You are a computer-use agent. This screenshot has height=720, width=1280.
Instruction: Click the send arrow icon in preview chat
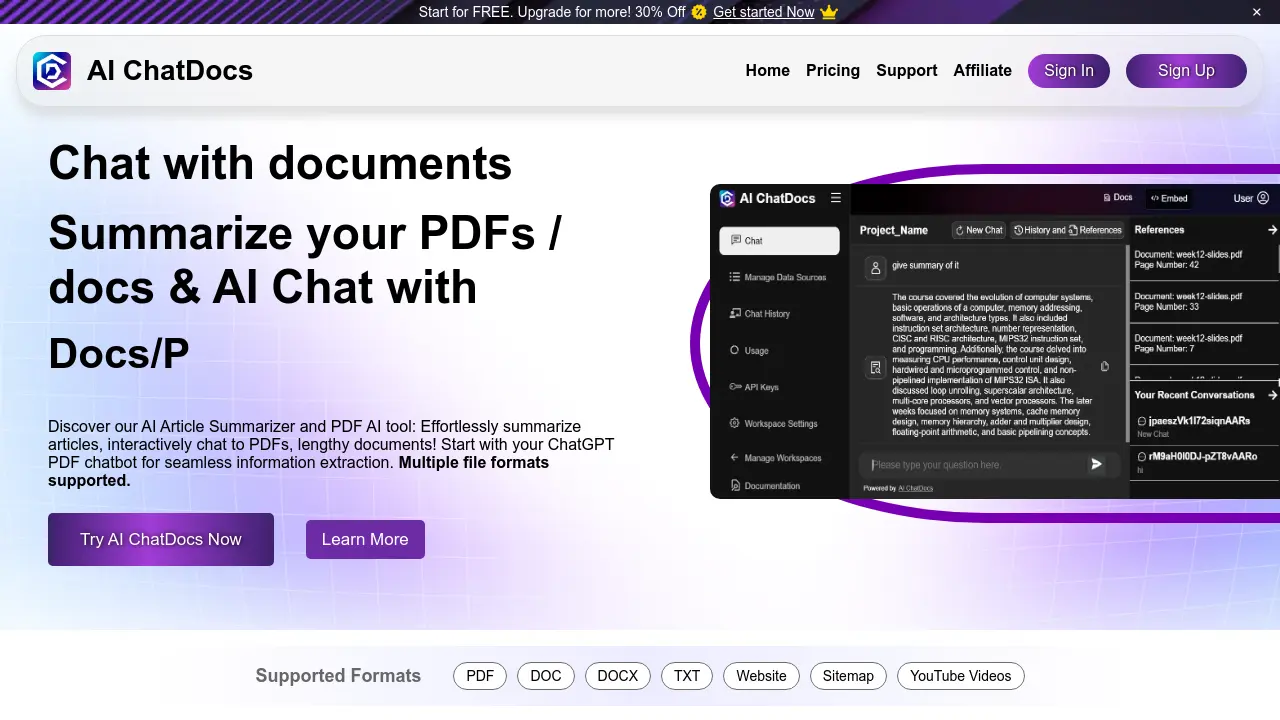click(x=1097, y=464)
